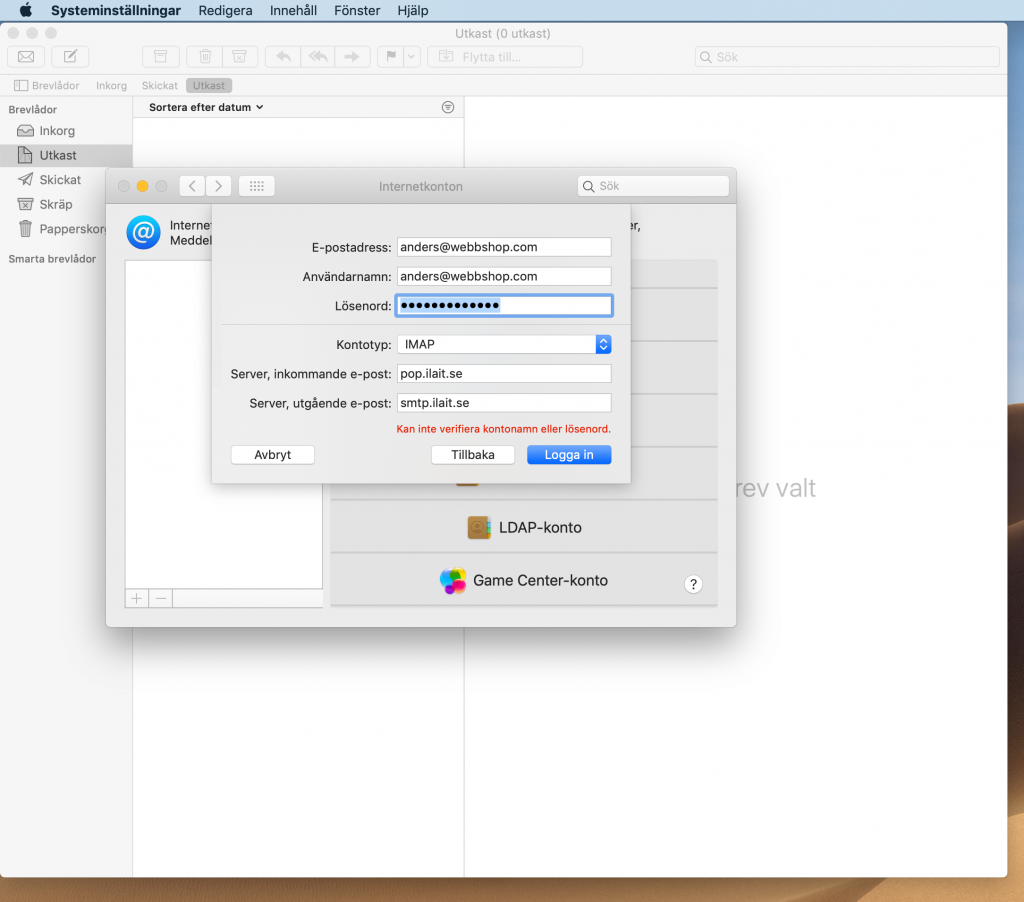Viewport: 1024px width, 902px height.
Task: Expand the flag options dropdown arrow
Action: [x=411, y=57]
